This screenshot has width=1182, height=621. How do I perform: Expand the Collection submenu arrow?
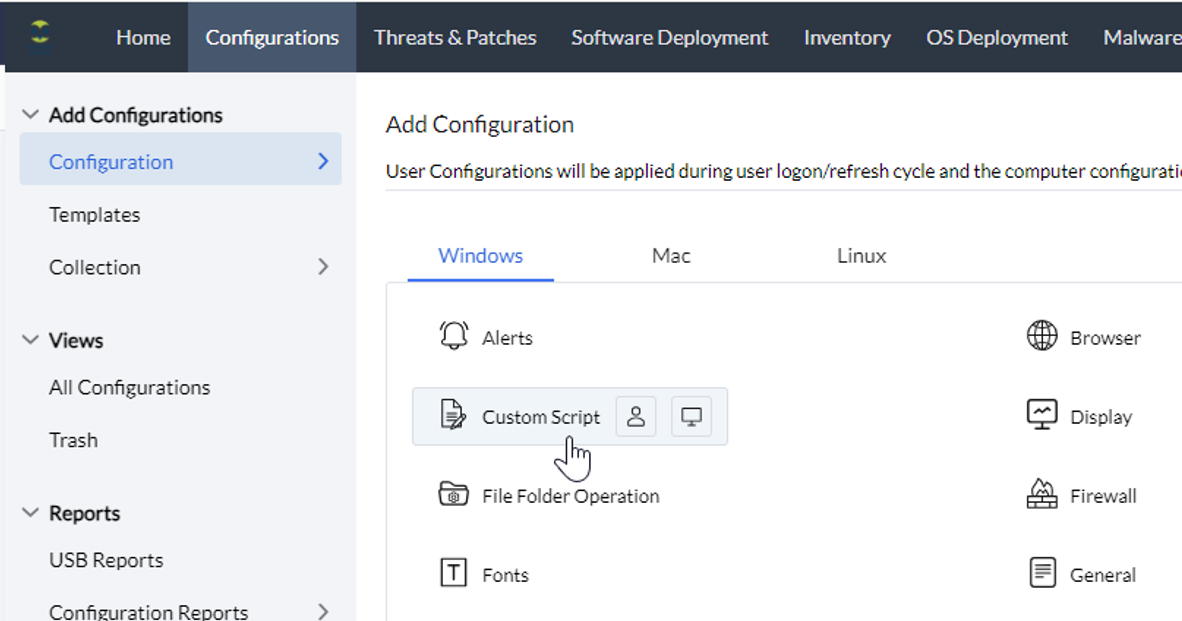tap(323, 267)
